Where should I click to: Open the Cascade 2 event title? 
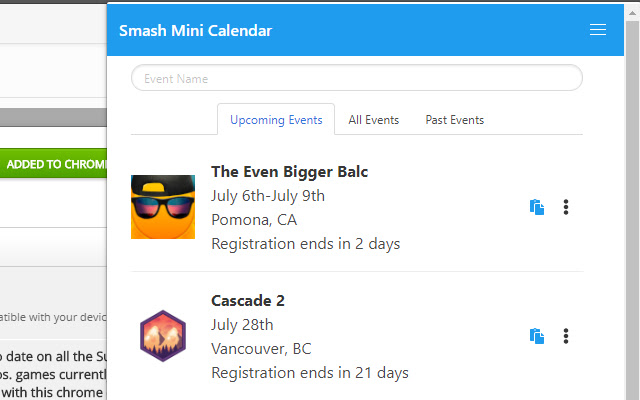248,301
